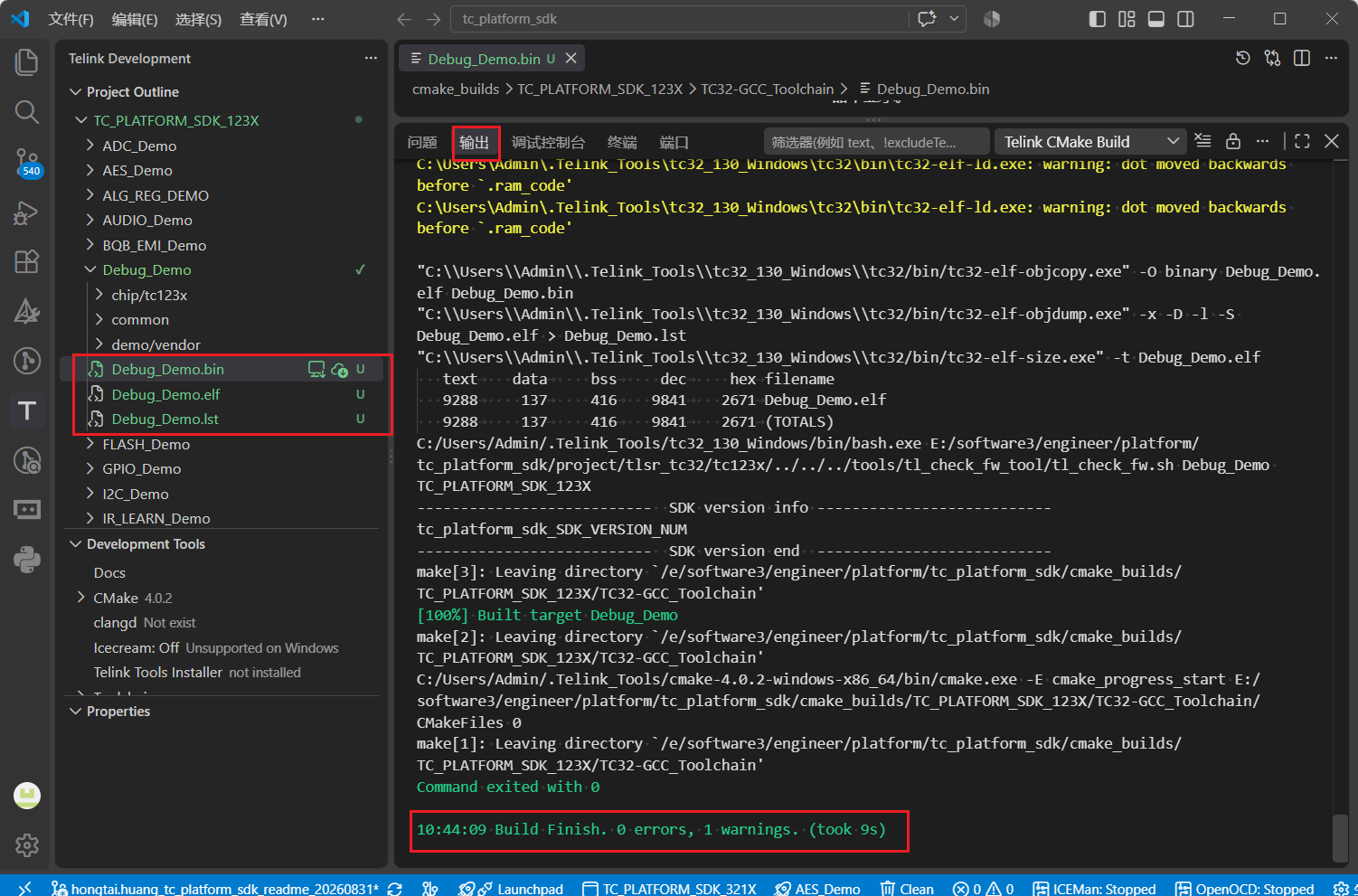Collapse the TC_PLATFORM_SDK_123X tree node
Image resolution: width=1358 pixels, height=896 pixels.
click(81, 120)
